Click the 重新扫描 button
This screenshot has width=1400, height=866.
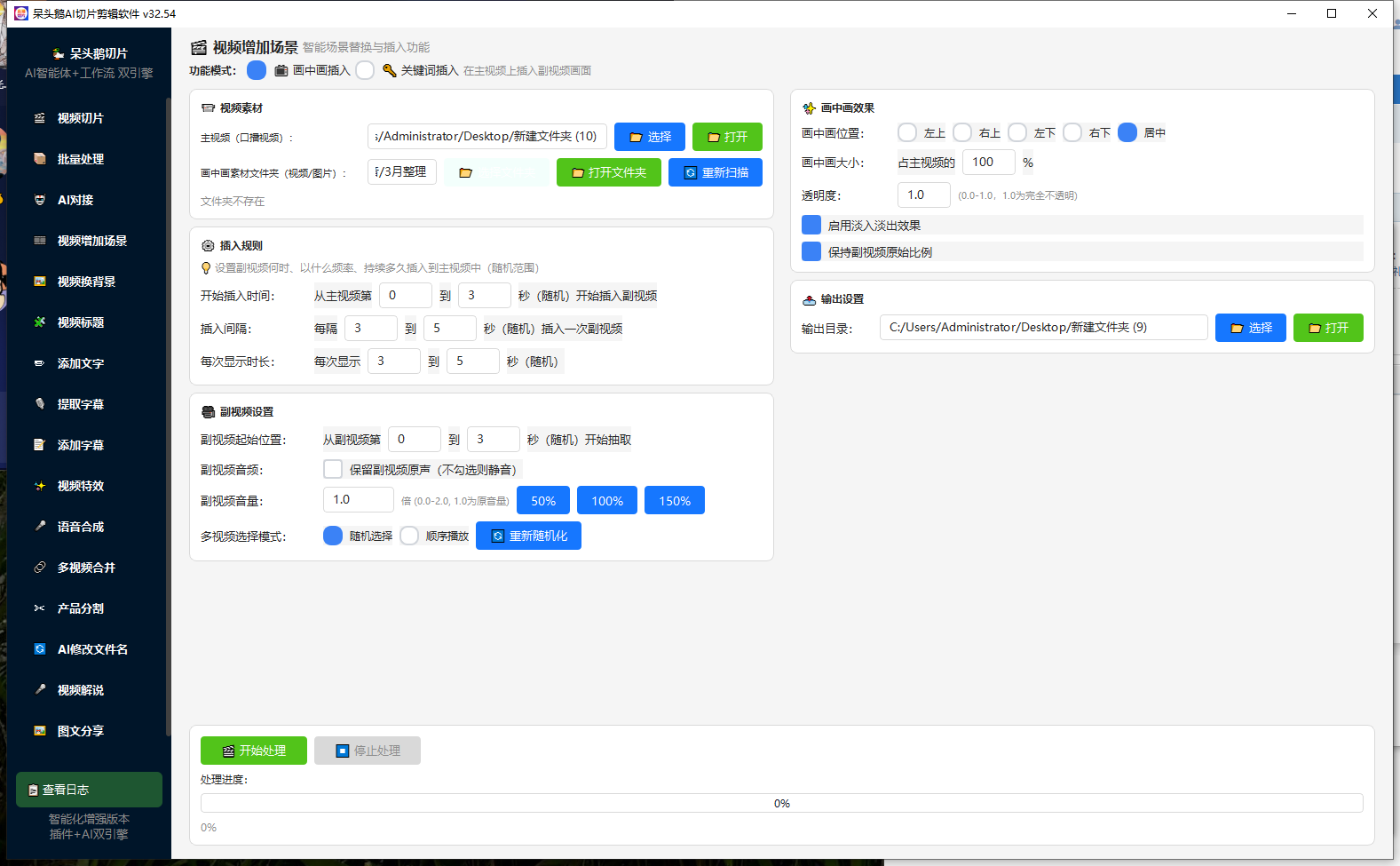[716, 172]
